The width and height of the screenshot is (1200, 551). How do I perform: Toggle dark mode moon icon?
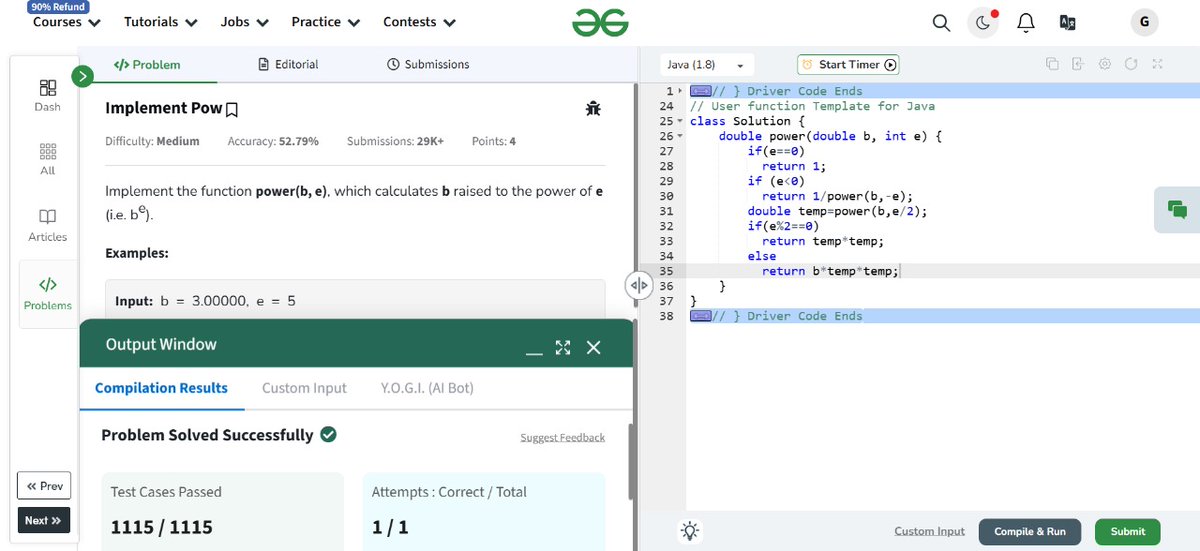pyautogui.click(x=983, y=23)
